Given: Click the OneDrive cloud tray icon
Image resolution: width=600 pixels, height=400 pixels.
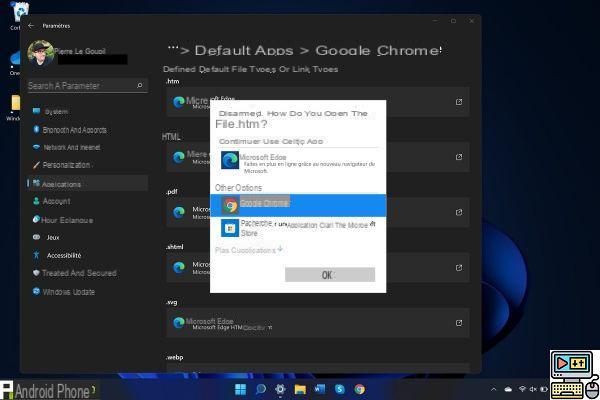Looking at the screenshot, I should 508,389.
